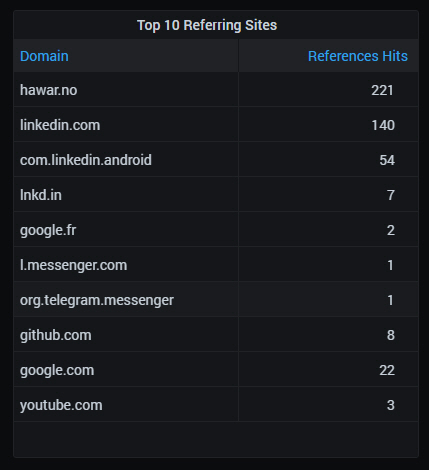Viewport: 429px width, 470px height.
Task: Click the 3 hits value for youtube.com
Action: (x=391, y=405)
